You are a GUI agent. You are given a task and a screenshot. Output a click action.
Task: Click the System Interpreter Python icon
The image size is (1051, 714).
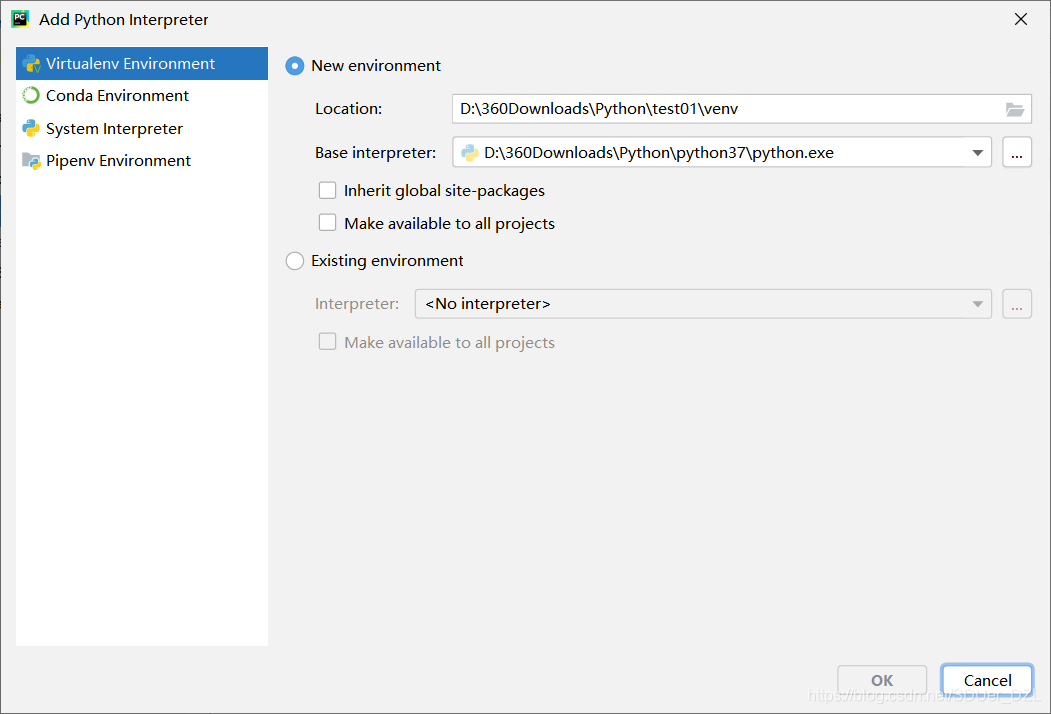point(31,128)
